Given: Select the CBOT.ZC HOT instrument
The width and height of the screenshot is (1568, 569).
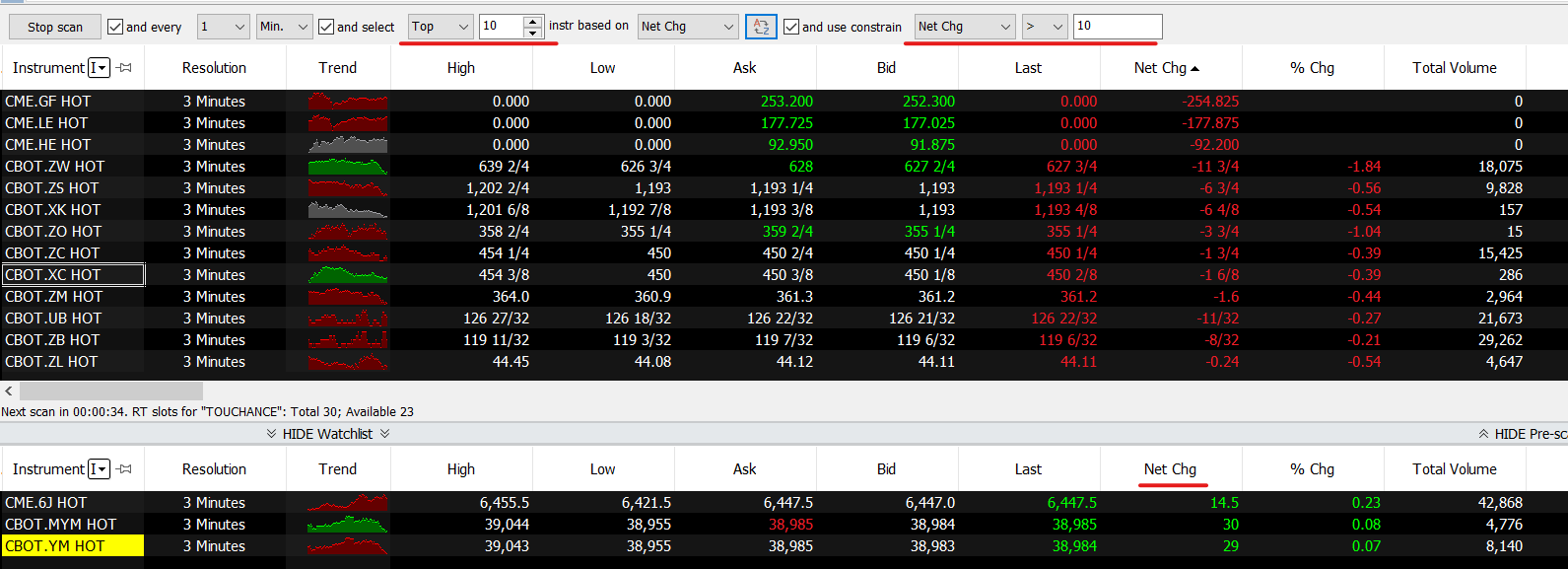Looking at the screenshot, I should click(52, 253).
